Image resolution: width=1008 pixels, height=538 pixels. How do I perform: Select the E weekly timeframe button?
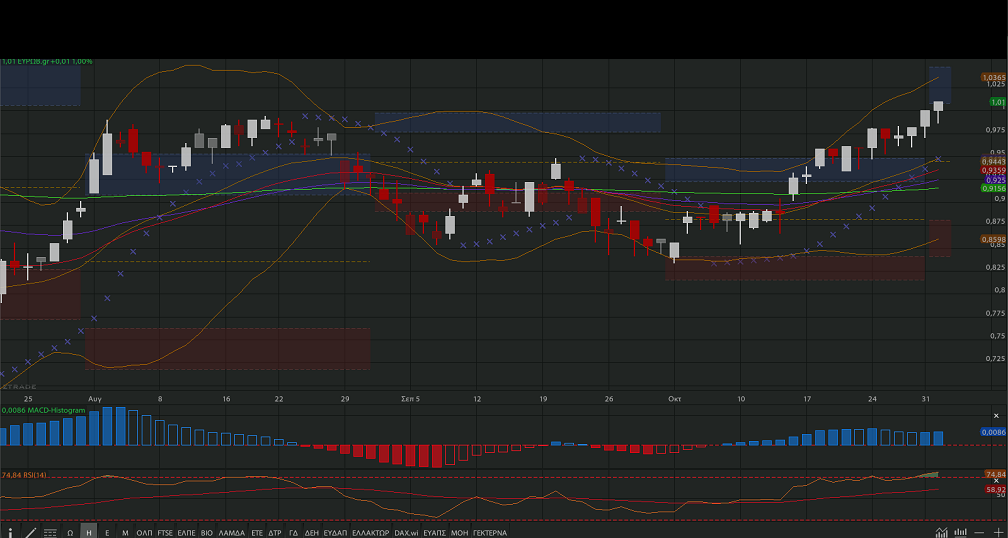coord(107,533)
